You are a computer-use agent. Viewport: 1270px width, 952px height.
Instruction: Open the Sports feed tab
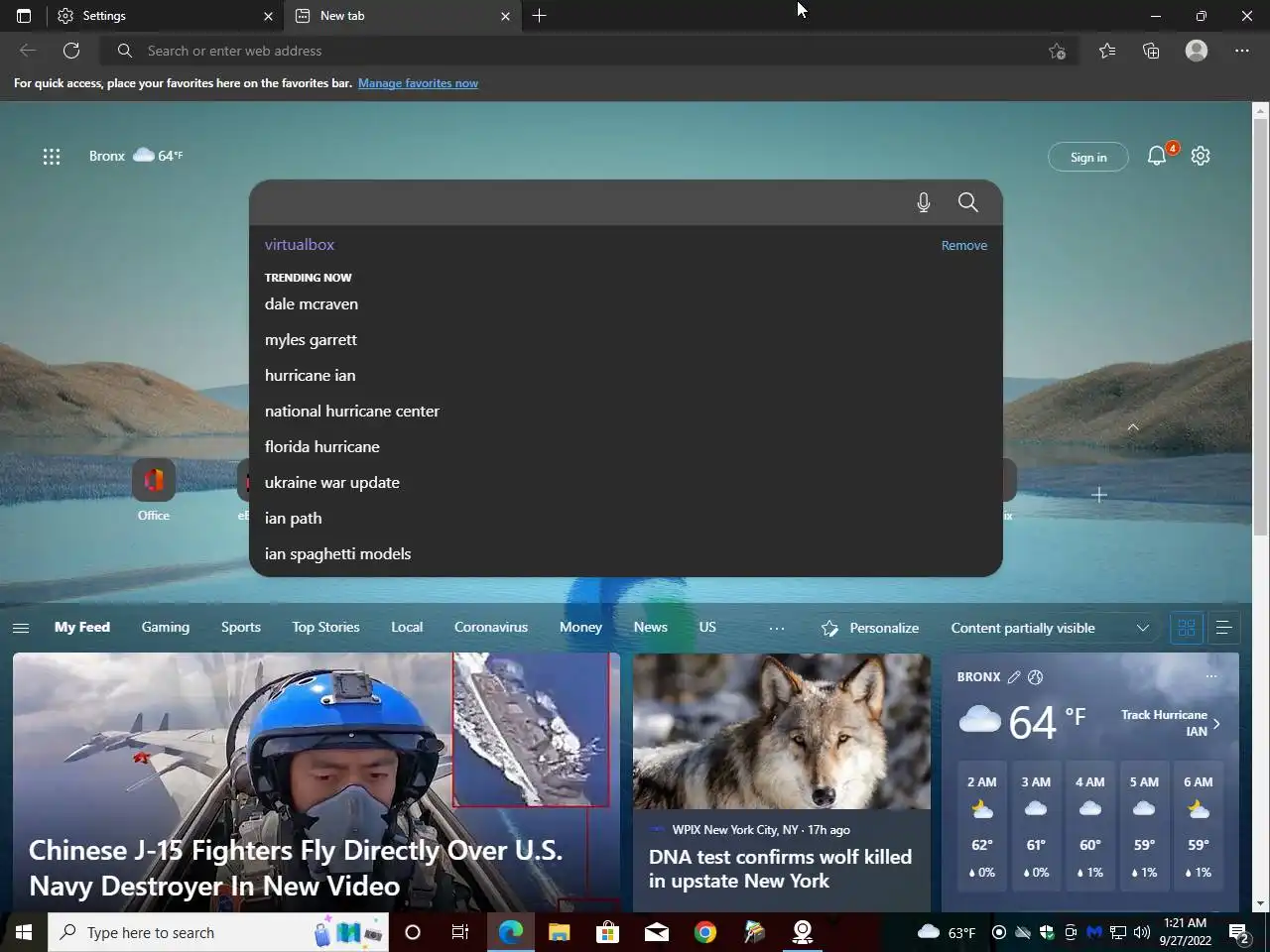(x=241, y=627)
